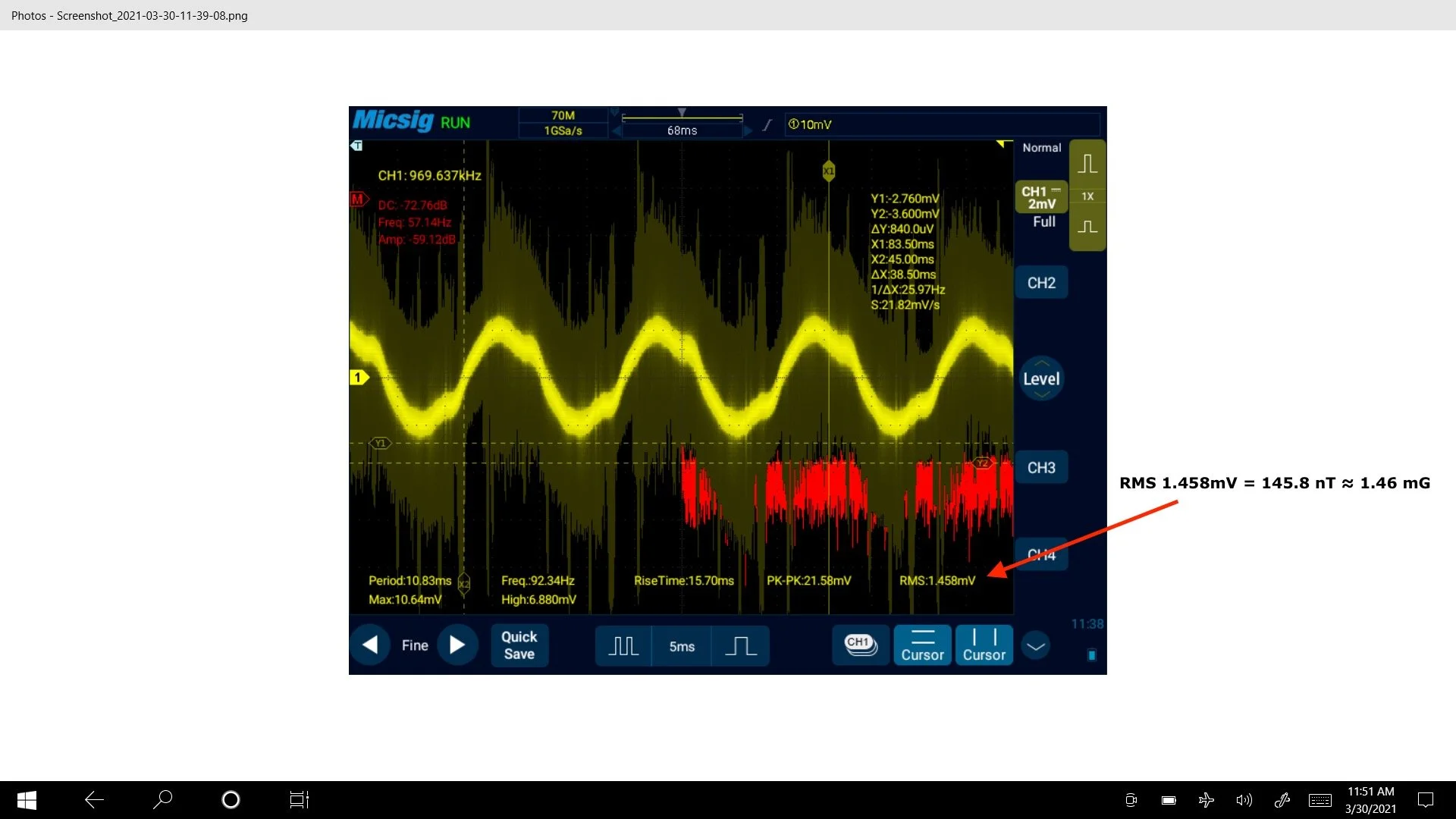Expand the bottom menu chevron near 11:38
1456x819 pixels.
point(1035,645)
